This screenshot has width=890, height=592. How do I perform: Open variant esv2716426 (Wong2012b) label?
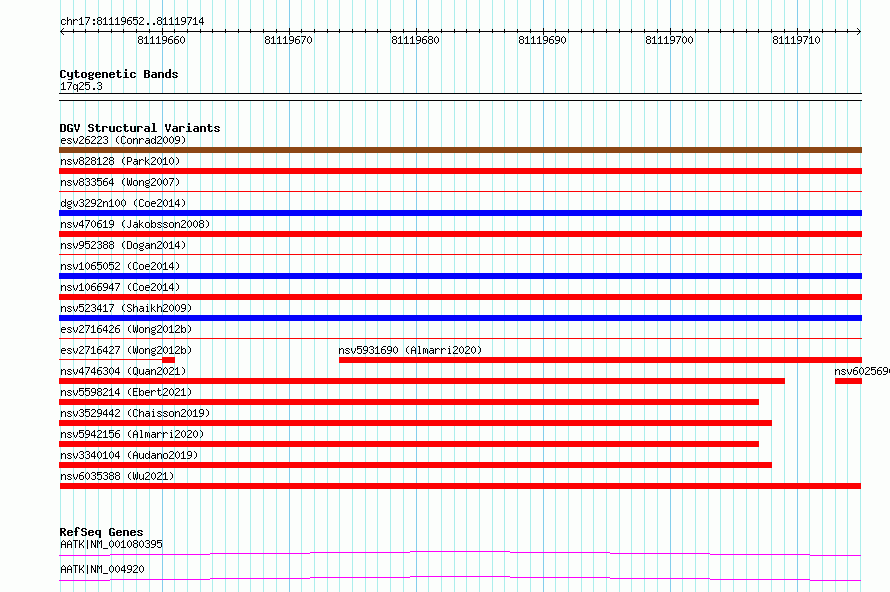click(126, 329)
